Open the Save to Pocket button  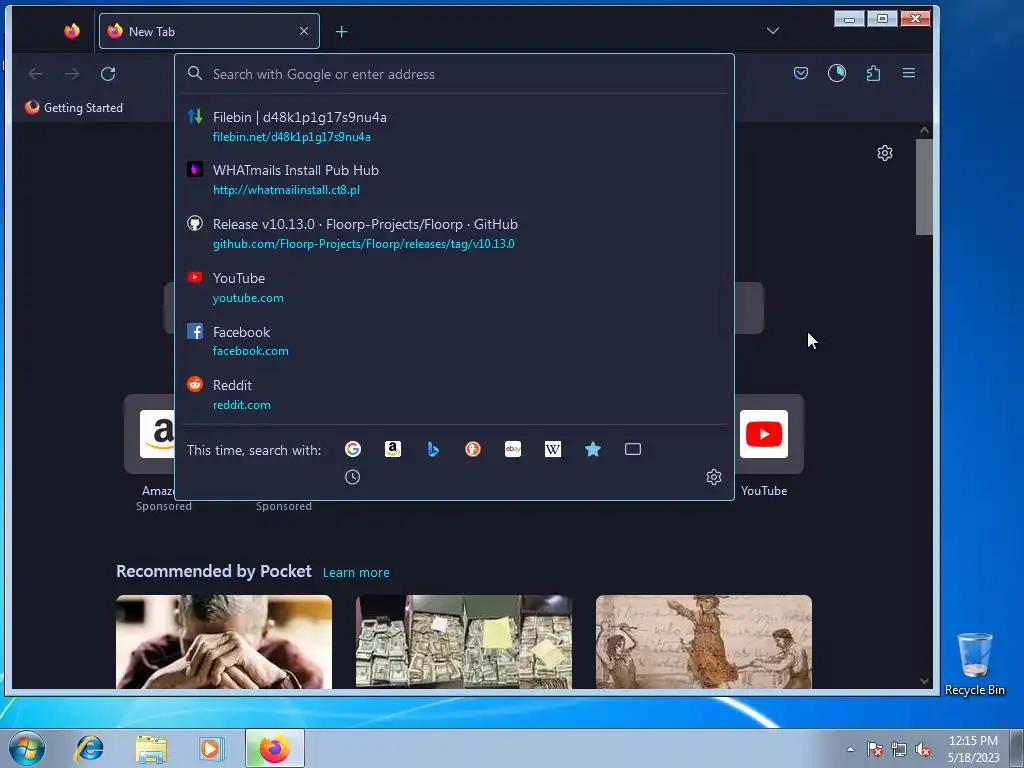(801, 73)
